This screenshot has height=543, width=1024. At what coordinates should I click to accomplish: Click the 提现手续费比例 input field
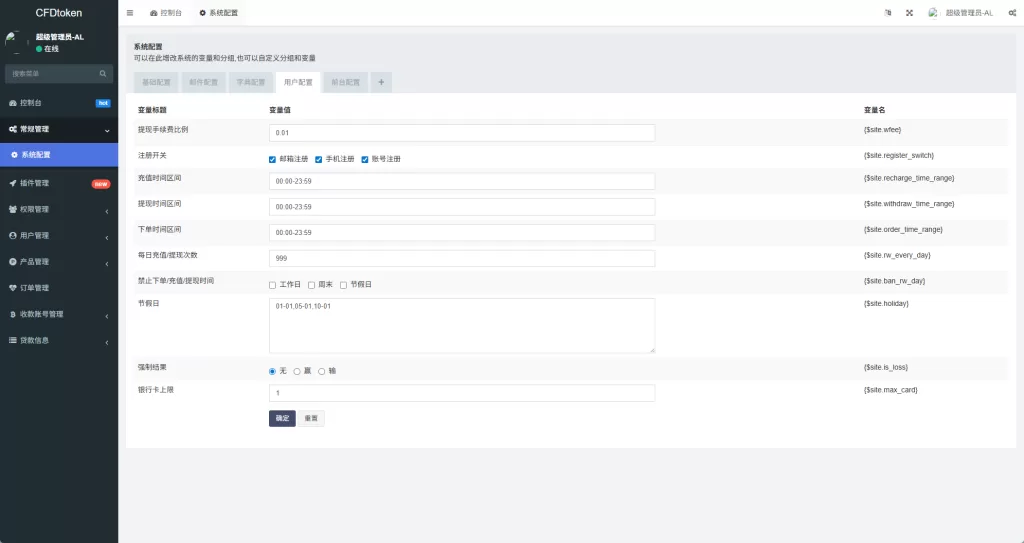point(461,133)
